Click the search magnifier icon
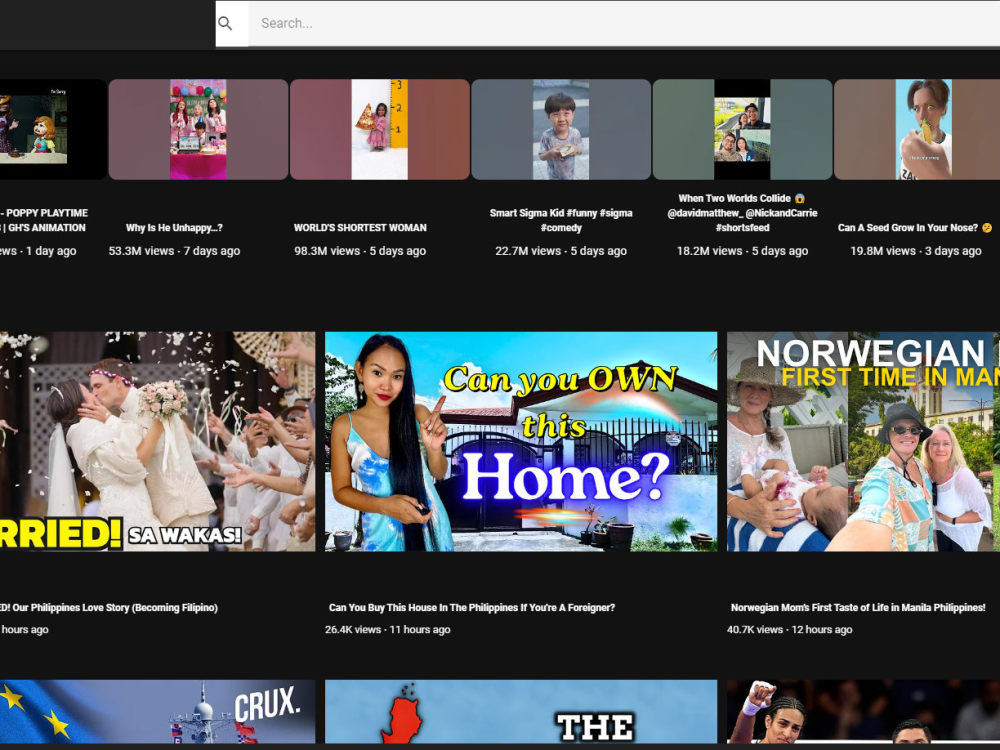Viewport: 1000px width, 750px height. [225, 23]
